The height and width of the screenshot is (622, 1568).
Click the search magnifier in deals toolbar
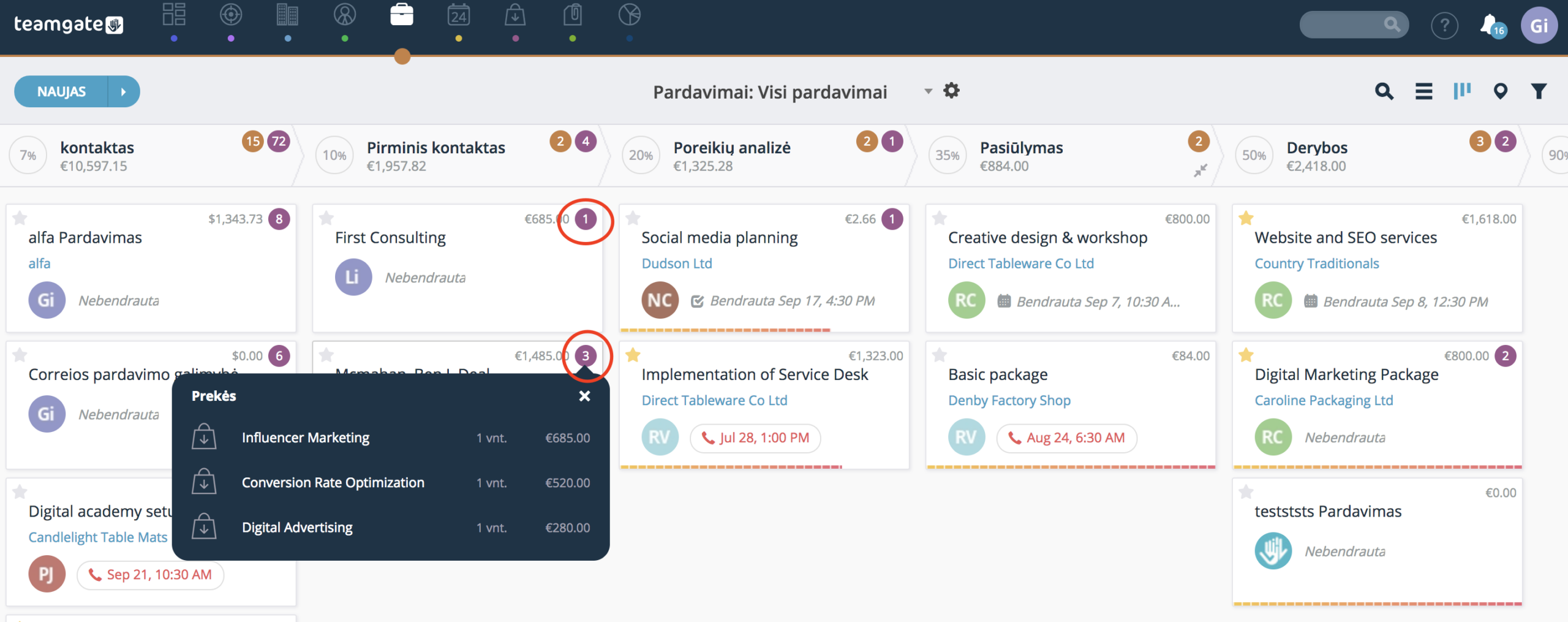(x=1384, y=91)
